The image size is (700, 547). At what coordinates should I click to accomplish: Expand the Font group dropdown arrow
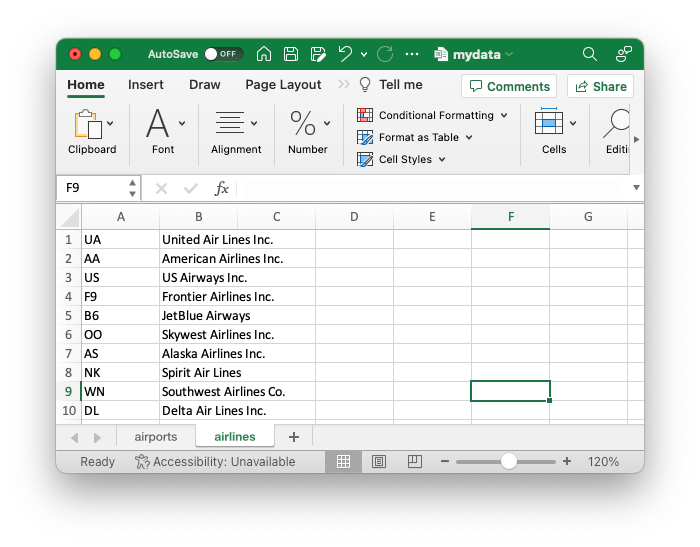[x=182, y=124]
